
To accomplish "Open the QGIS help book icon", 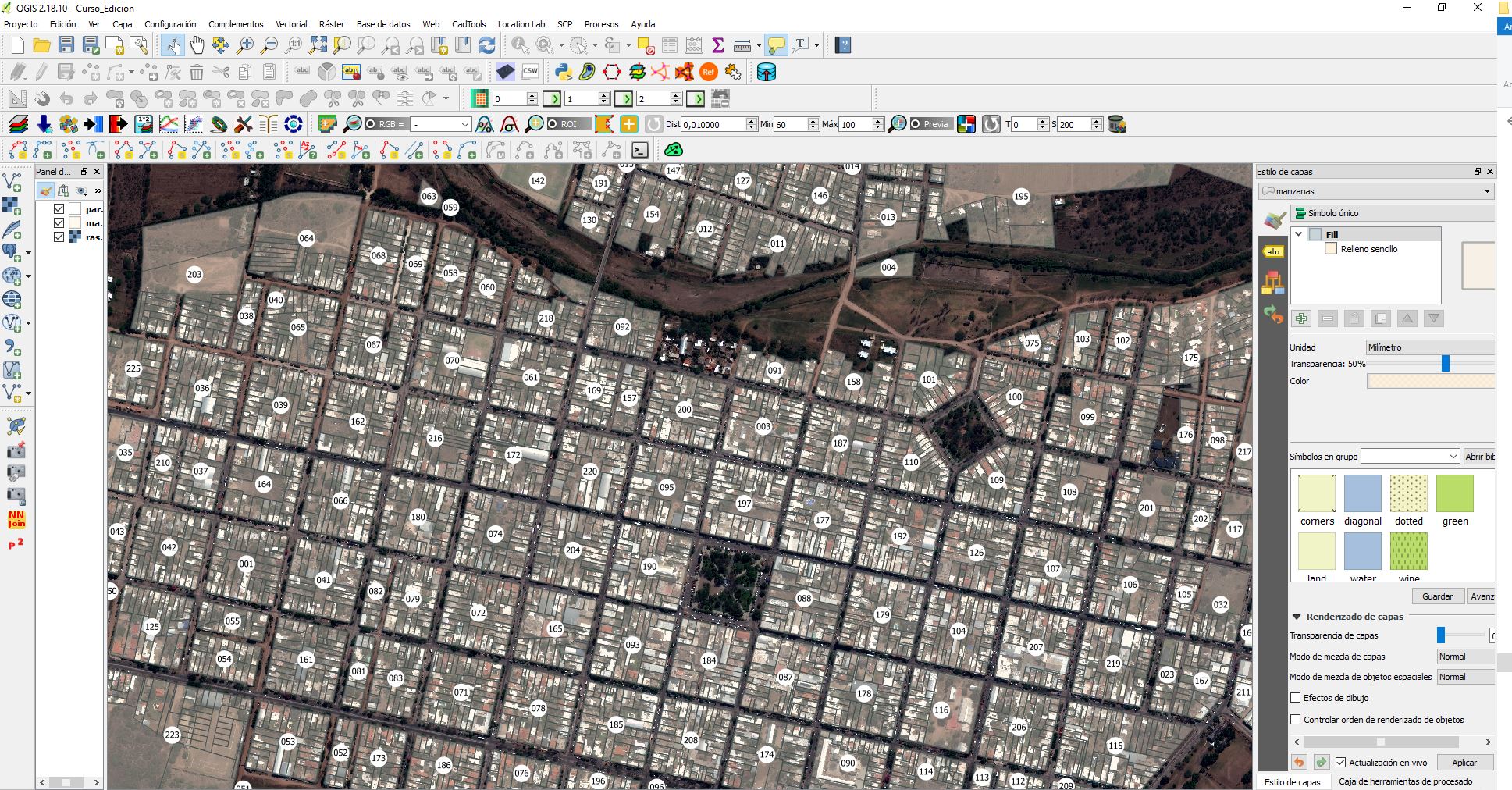I will click(843, 45).
